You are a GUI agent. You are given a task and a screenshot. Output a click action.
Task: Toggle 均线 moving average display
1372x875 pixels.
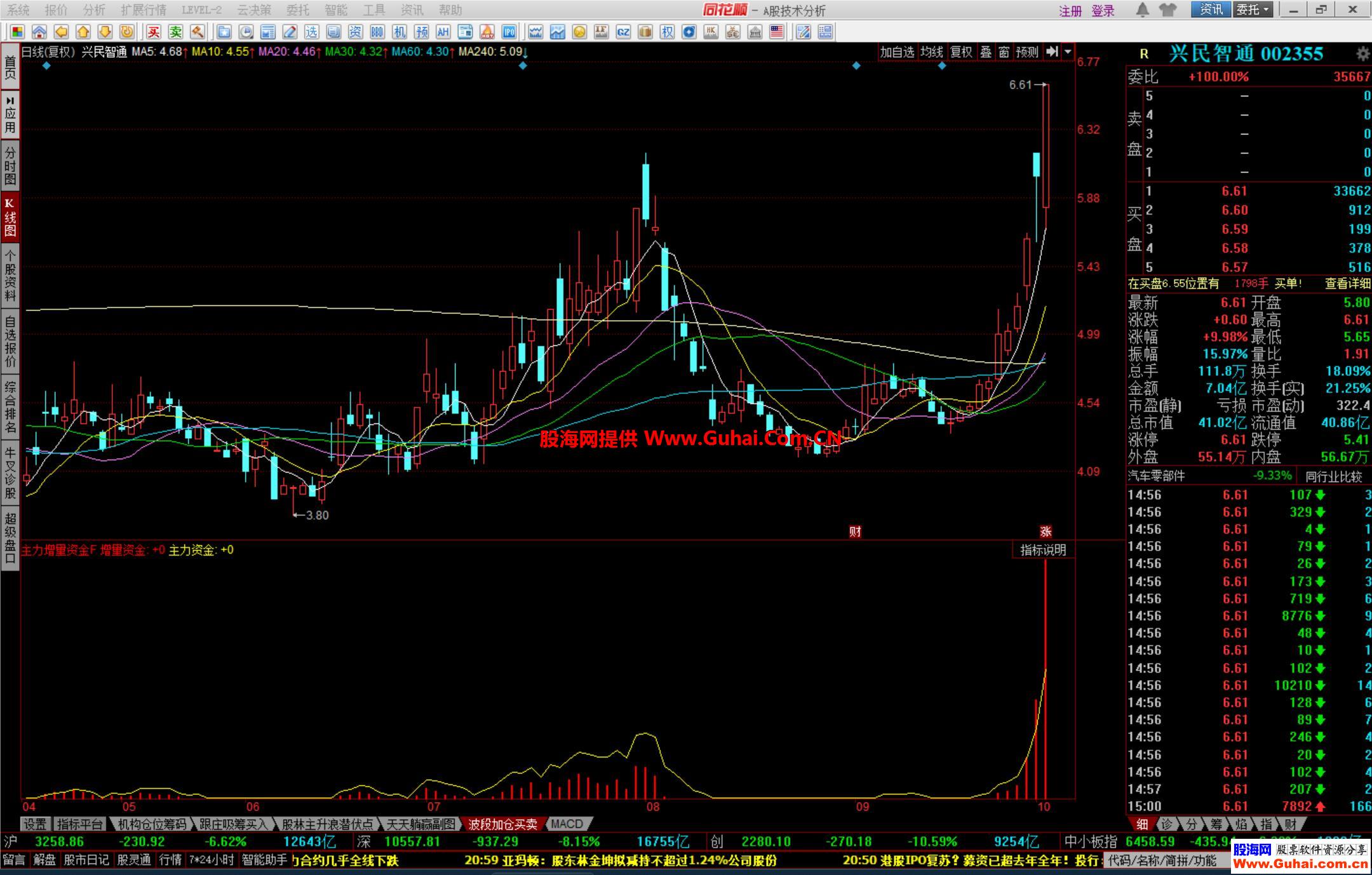coord(932,52)
